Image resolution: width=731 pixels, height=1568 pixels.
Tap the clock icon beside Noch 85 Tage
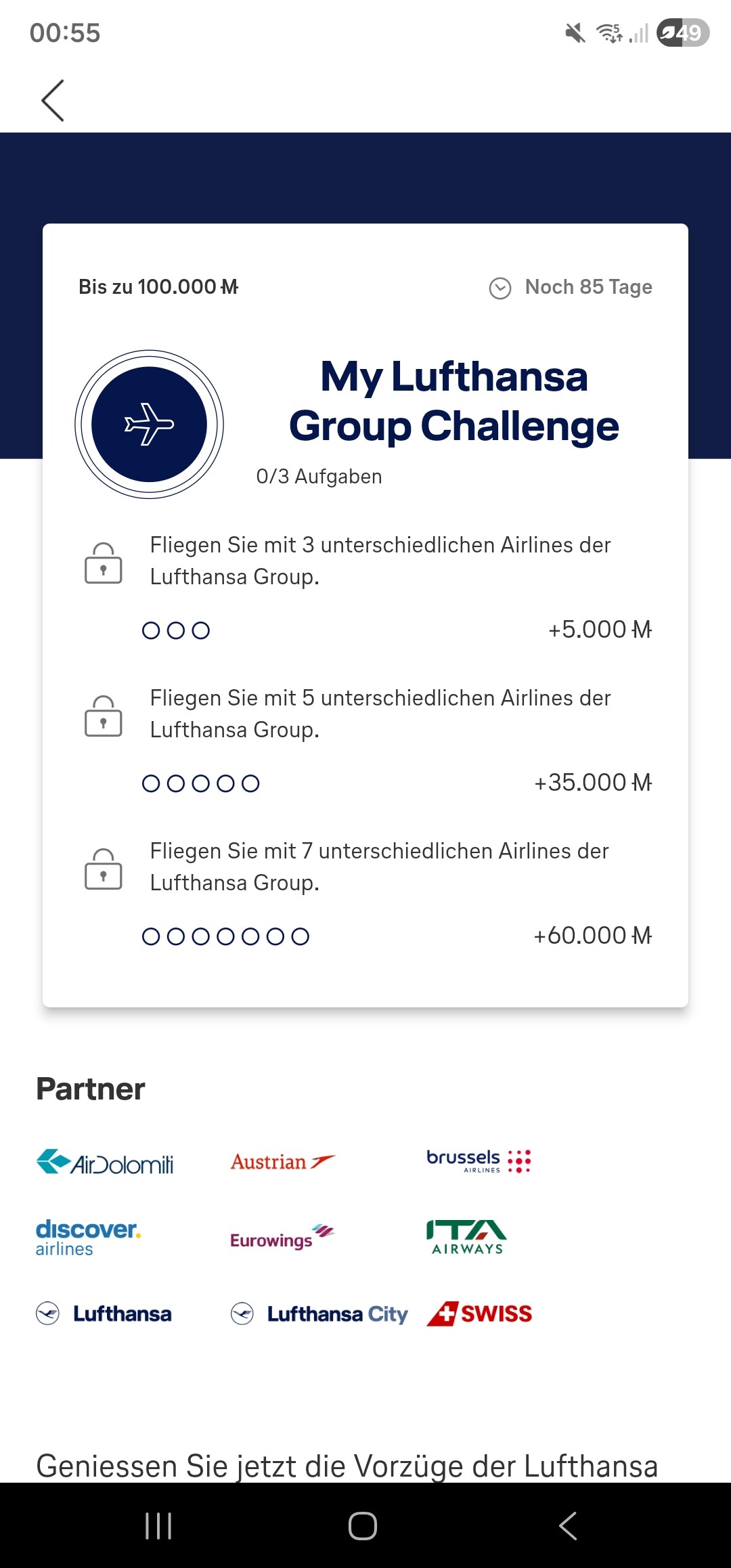[x=500, y=288]
